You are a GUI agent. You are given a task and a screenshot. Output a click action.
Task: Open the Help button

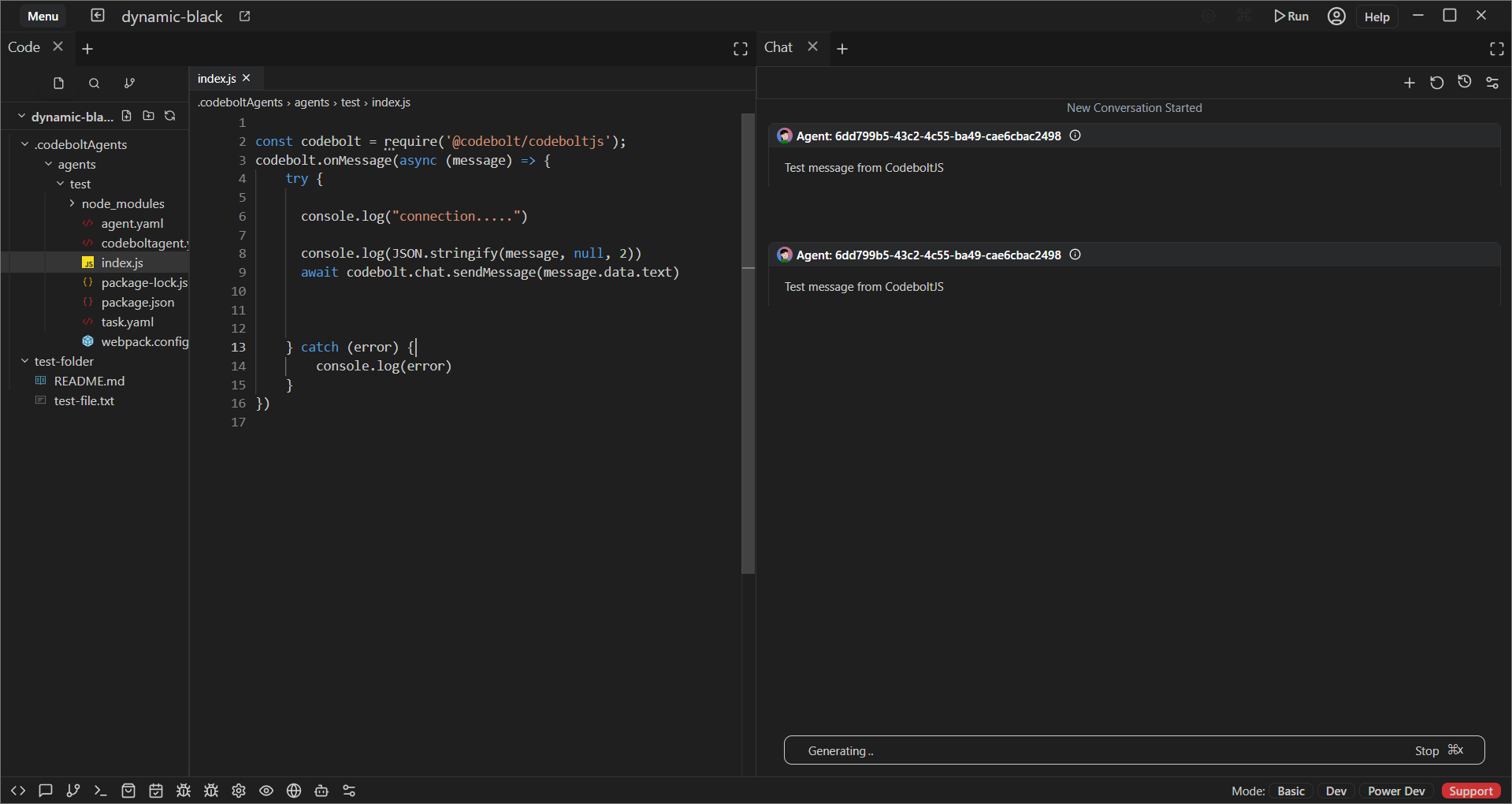click(1376, 17)
